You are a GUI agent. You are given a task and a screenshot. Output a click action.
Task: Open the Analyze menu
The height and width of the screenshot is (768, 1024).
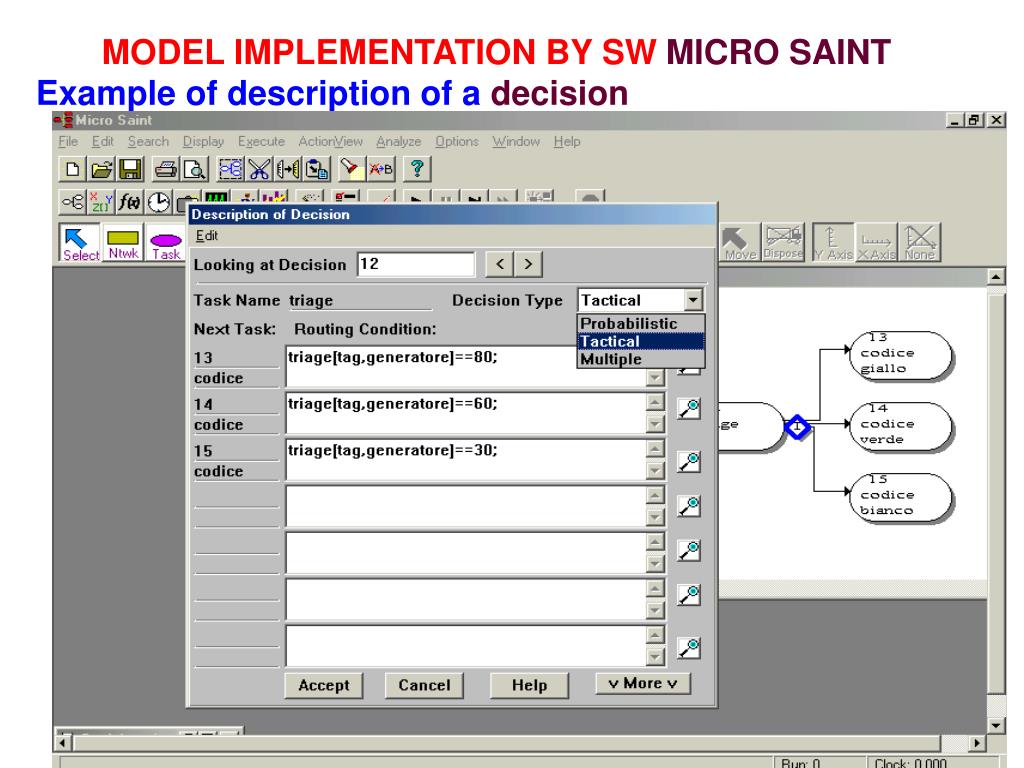[x=398, y=142]
